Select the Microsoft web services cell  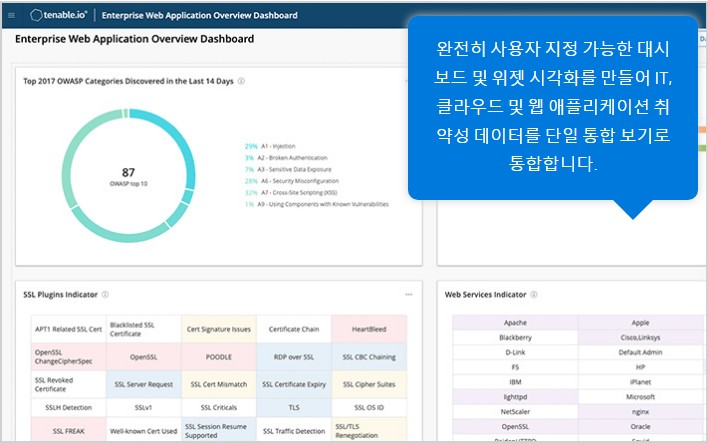(x=641, y=397)
